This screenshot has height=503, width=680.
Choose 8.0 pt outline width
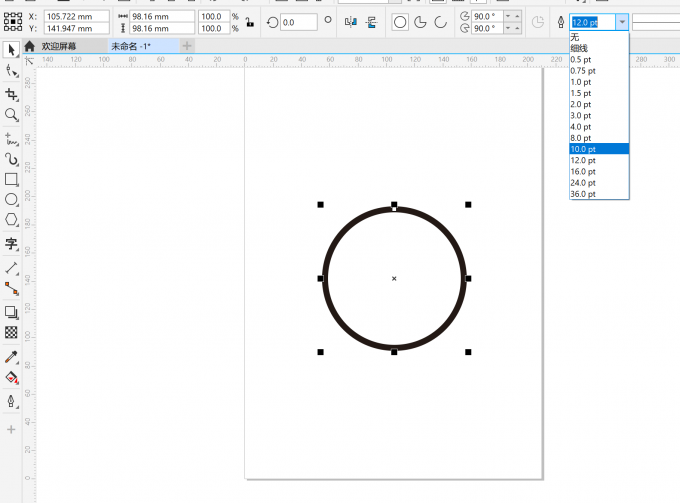tap(599, 138)
